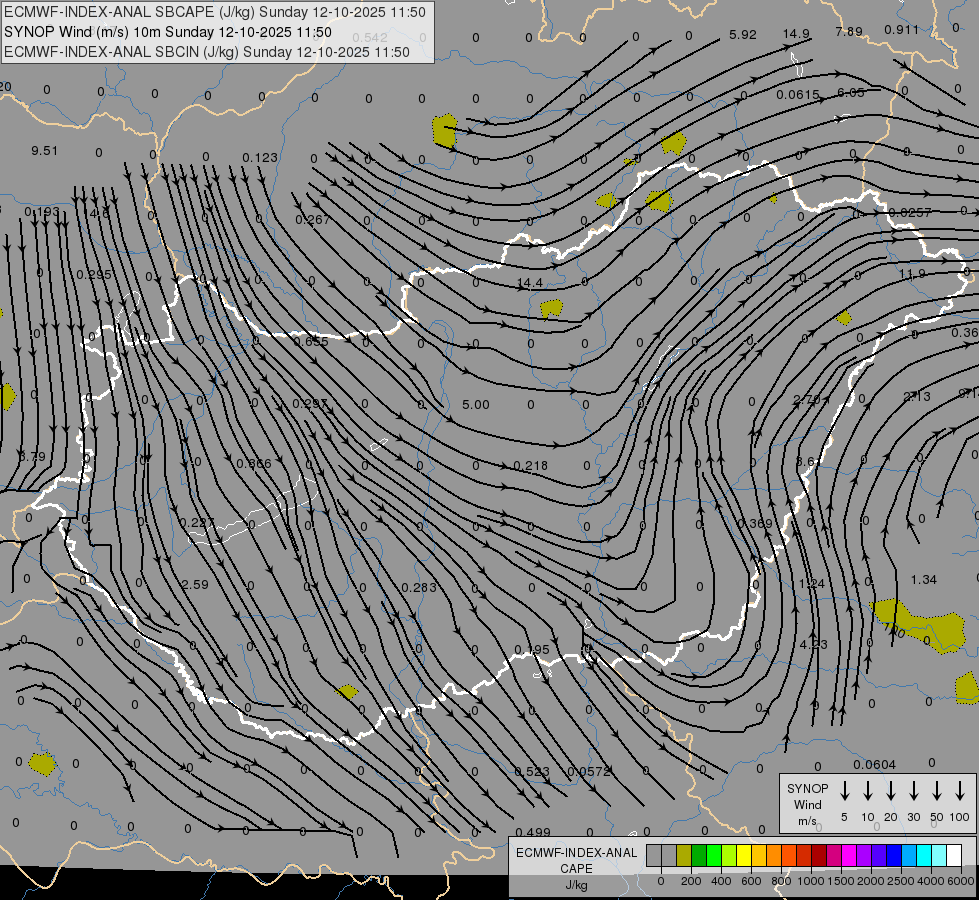Image resolution: width=979 pixels, height=900 pixels.
Task: Click the olive CAPE patch below the 14.4 value
Action: [551, 308]
